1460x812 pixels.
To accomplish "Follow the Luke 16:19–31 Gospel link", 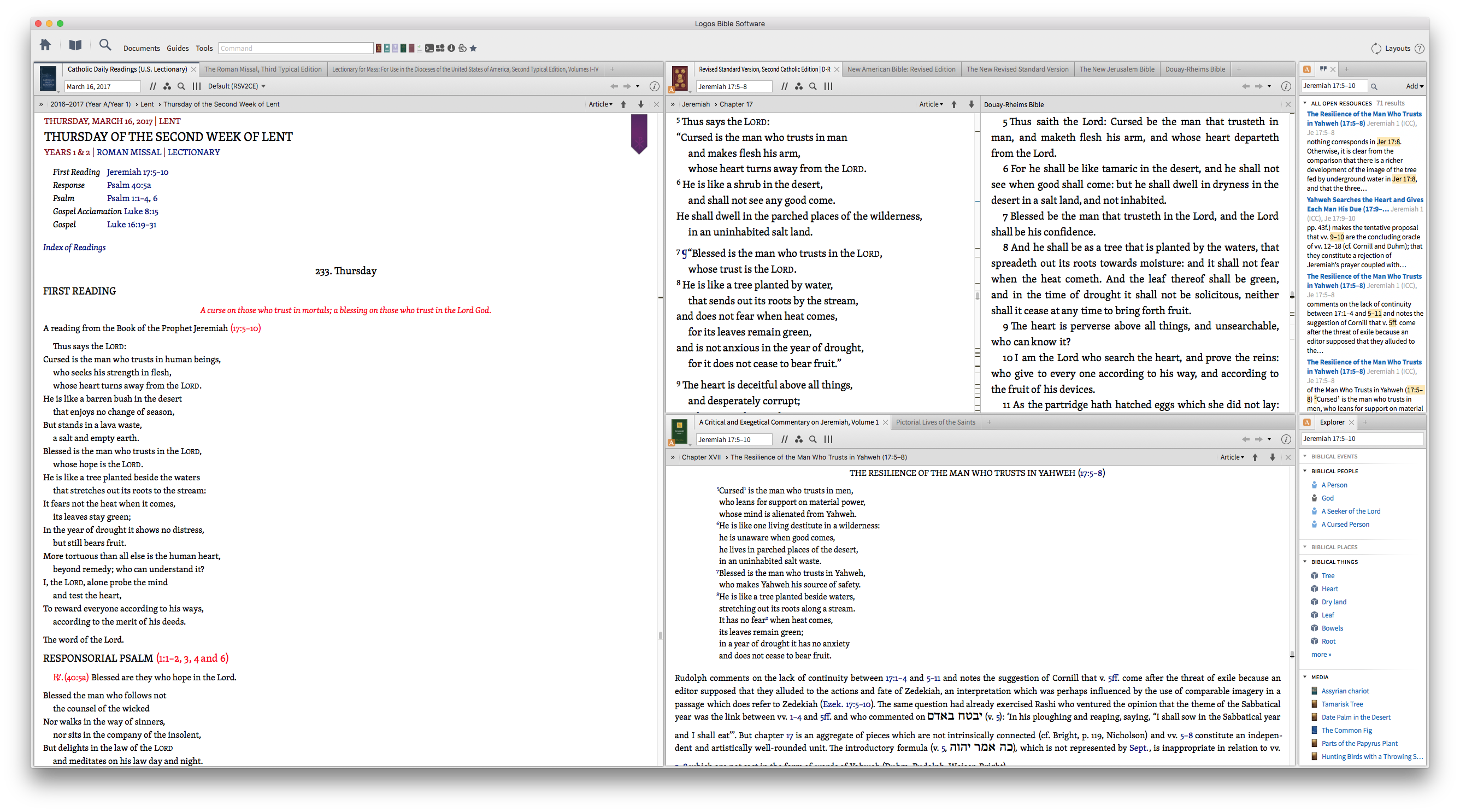I will click(132, 225).
